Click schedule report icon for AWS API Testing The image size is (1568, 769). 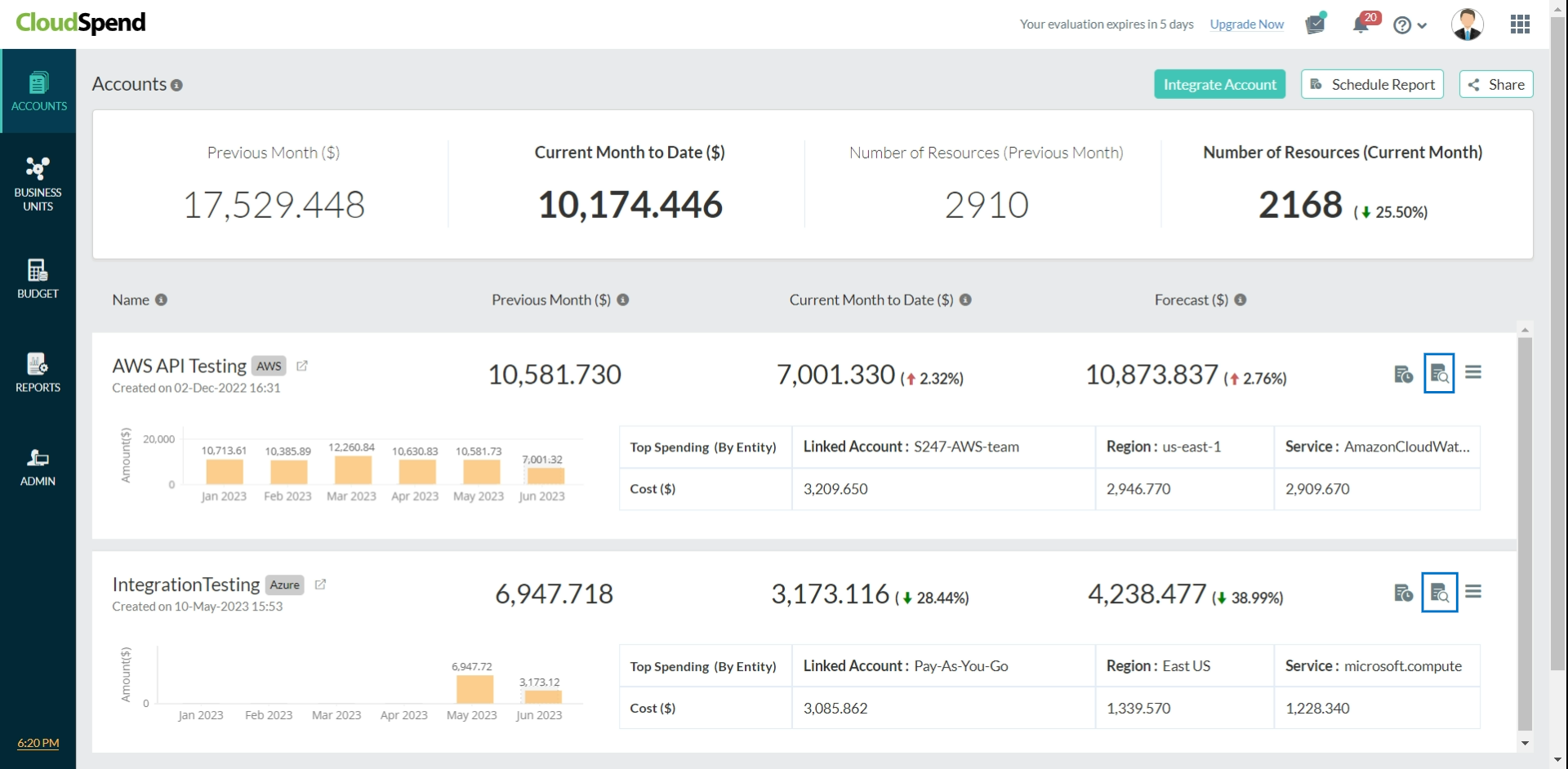1403,374
